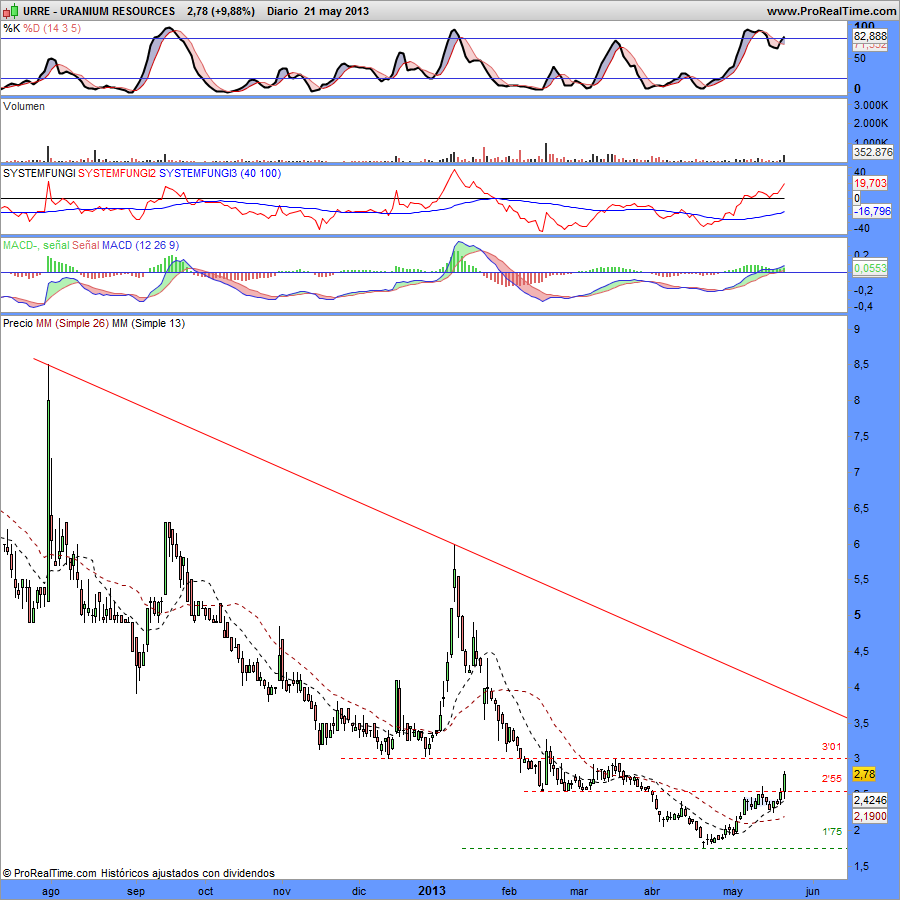Click the '5,5' price axis label
This screenshot has height=900, width=900.
click(x=861, y=580)
